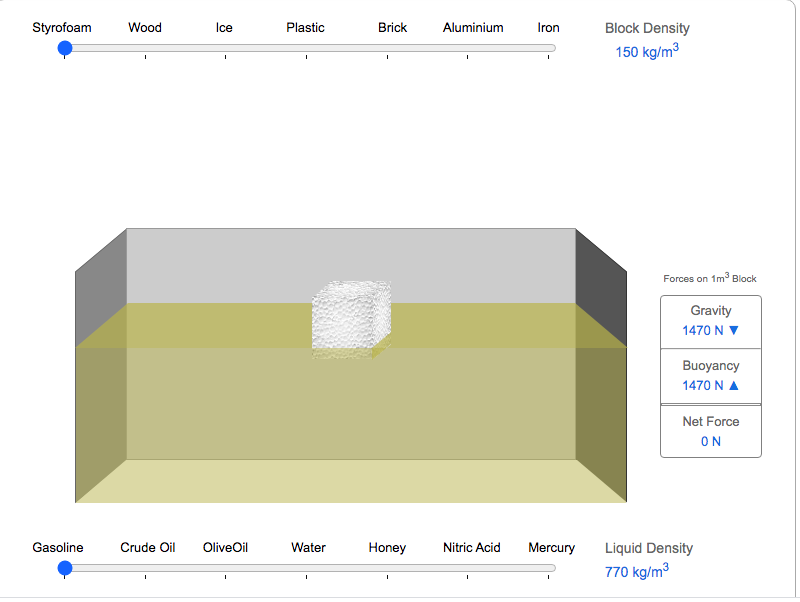Click the 0 N Net Force value
Image resolution: width=800 pixels, height=602 pixels.
pos(710,442)
